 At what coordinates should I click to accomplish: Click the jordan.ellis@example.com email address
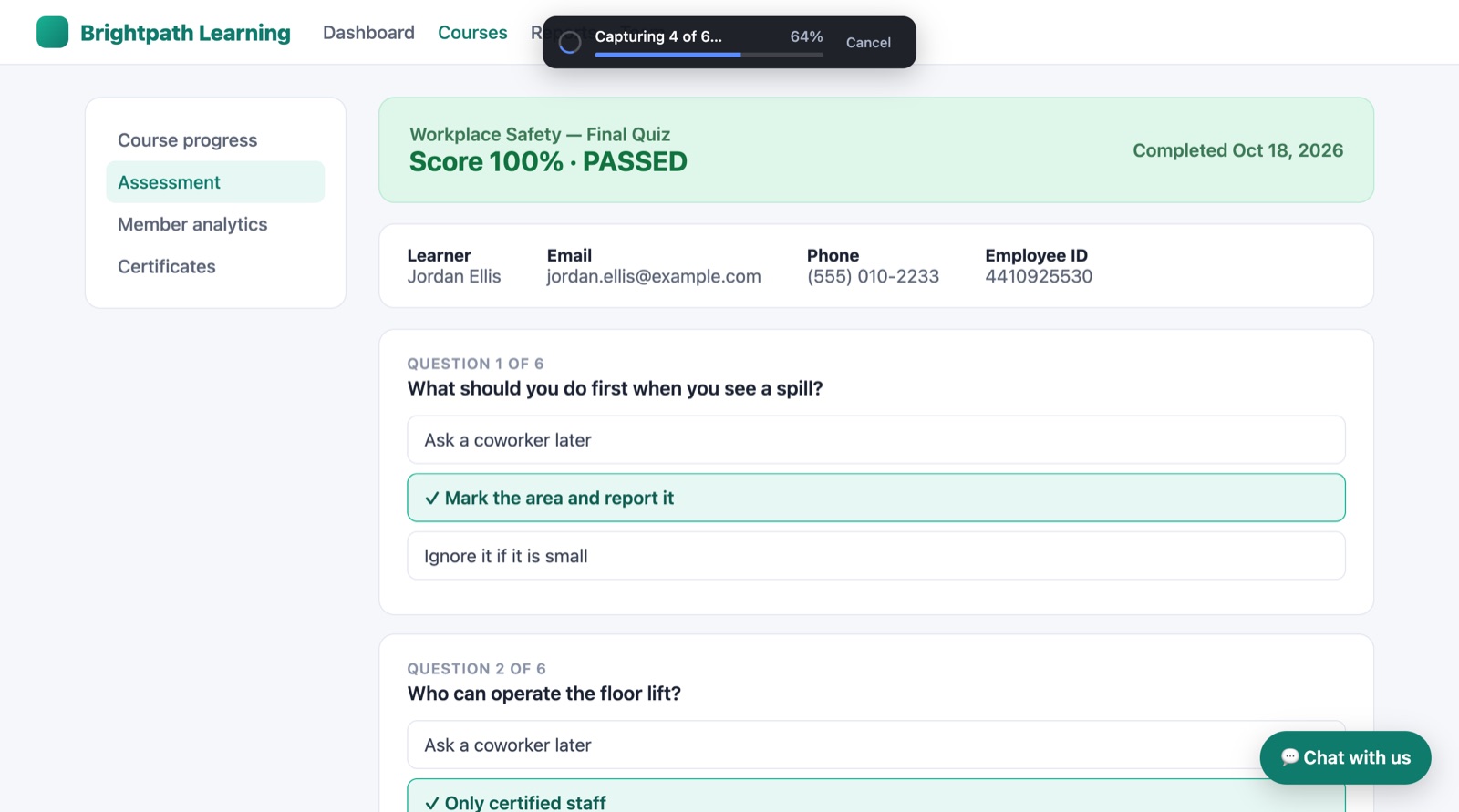pyautogui.click(x=654, y=276)
